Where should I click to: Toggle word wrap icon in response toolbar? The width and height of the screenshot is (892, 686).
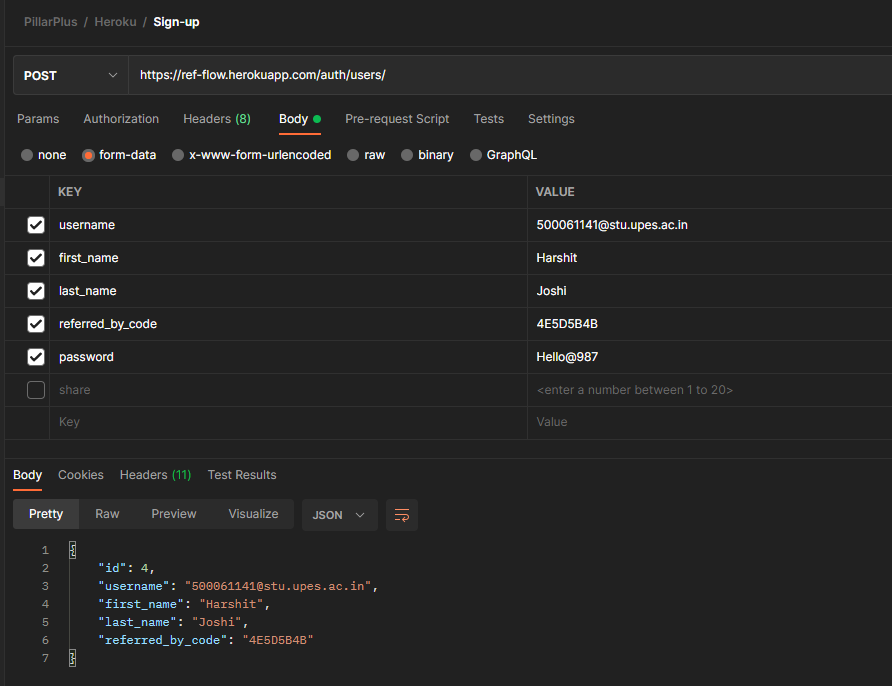tap(402, 515)
